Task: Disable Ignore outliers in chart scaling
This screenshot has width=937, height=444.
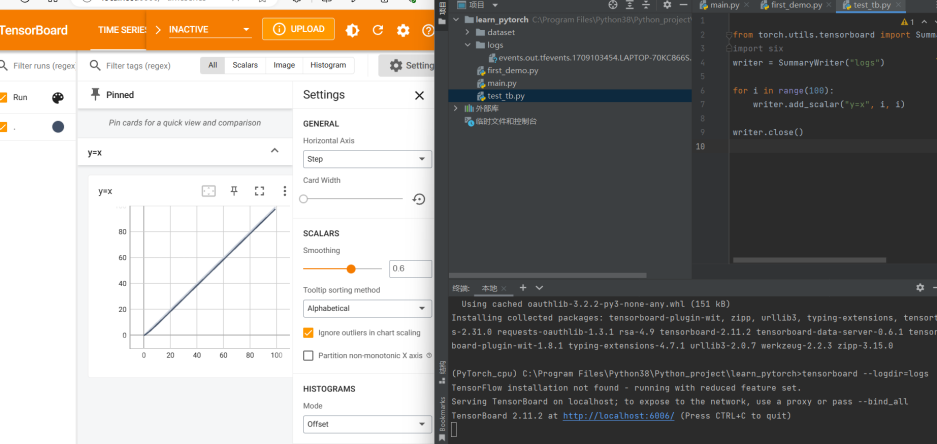Action: click(x=308, y=332)
